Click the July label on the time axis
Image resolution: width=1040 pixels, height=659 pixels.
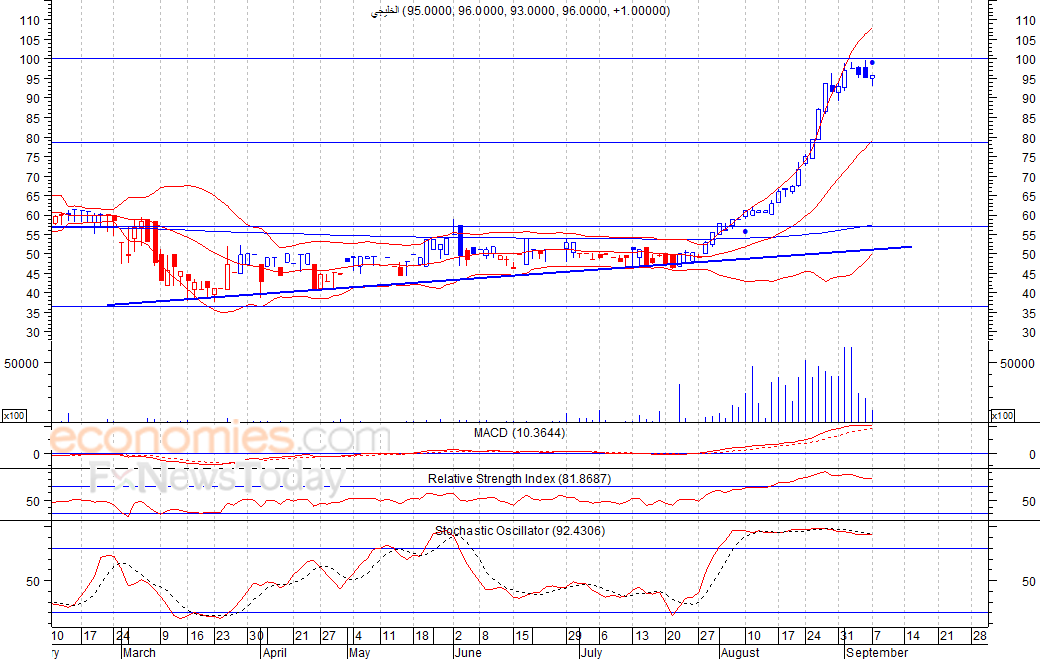click(x=593, y=652)
